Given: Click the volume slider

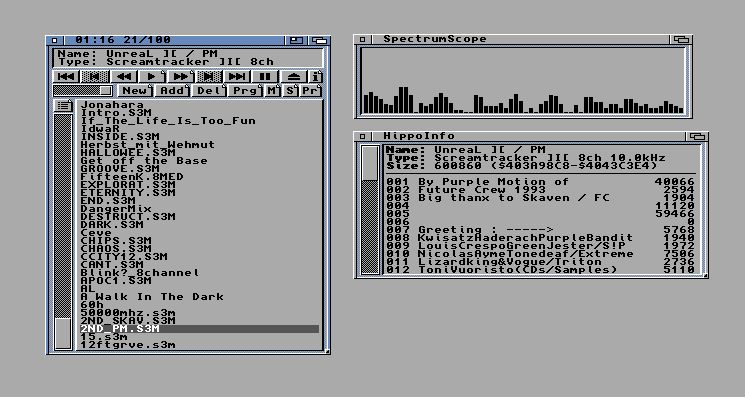Looking at the screenshot, I should coord(83,90).
